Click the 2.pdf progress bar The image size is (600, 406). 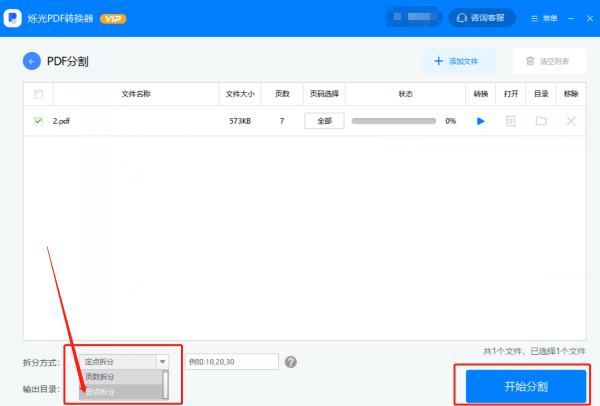click(394, 121)
